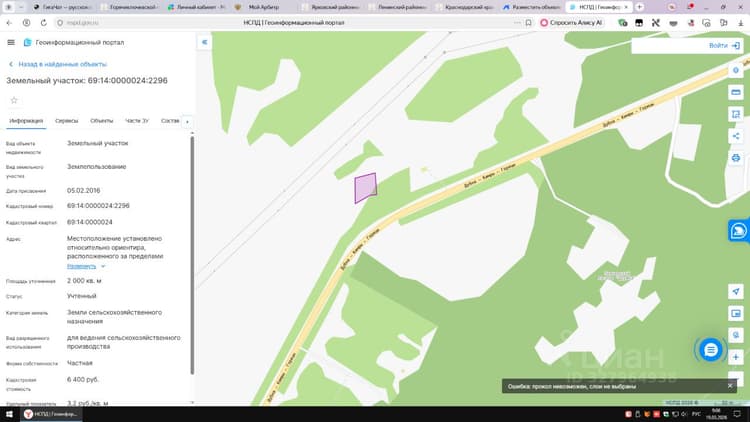This screenshot has height=422, width=750.
Task: Switch to the Объекты tab
Action: point(101,121)
